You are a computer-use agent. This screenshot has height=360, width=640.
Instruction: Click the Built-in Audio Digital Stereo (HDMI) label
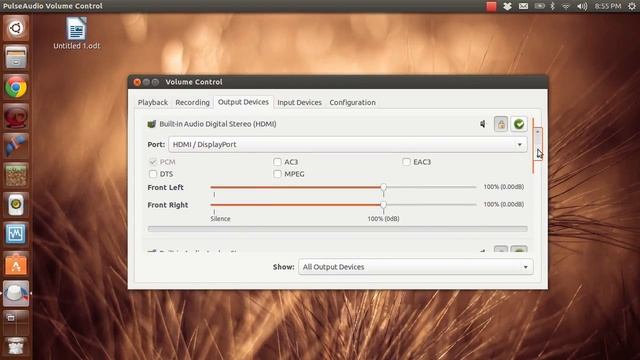pyautogui.click(x=218, y=124)
